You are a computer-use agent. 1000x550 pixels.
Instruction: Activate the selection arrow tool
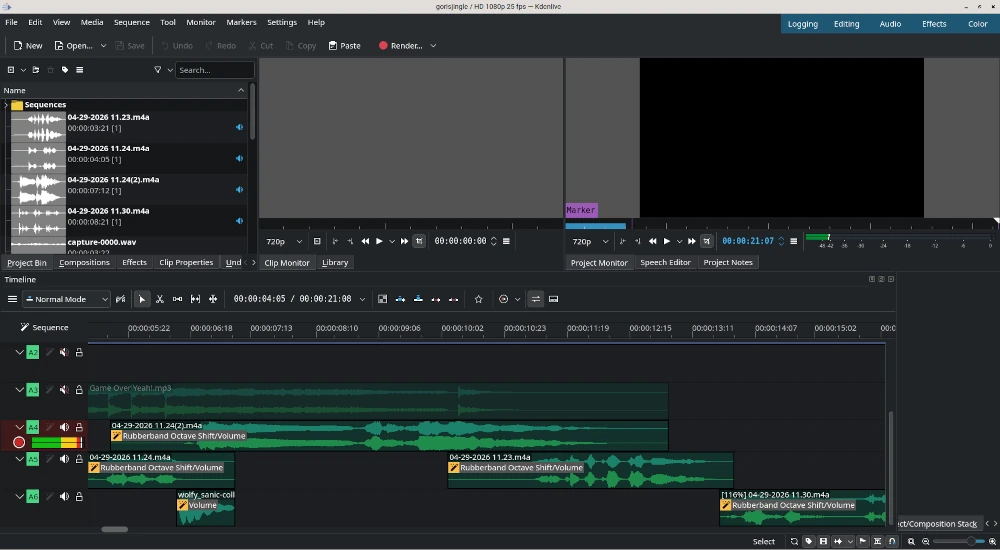[142, 299]
